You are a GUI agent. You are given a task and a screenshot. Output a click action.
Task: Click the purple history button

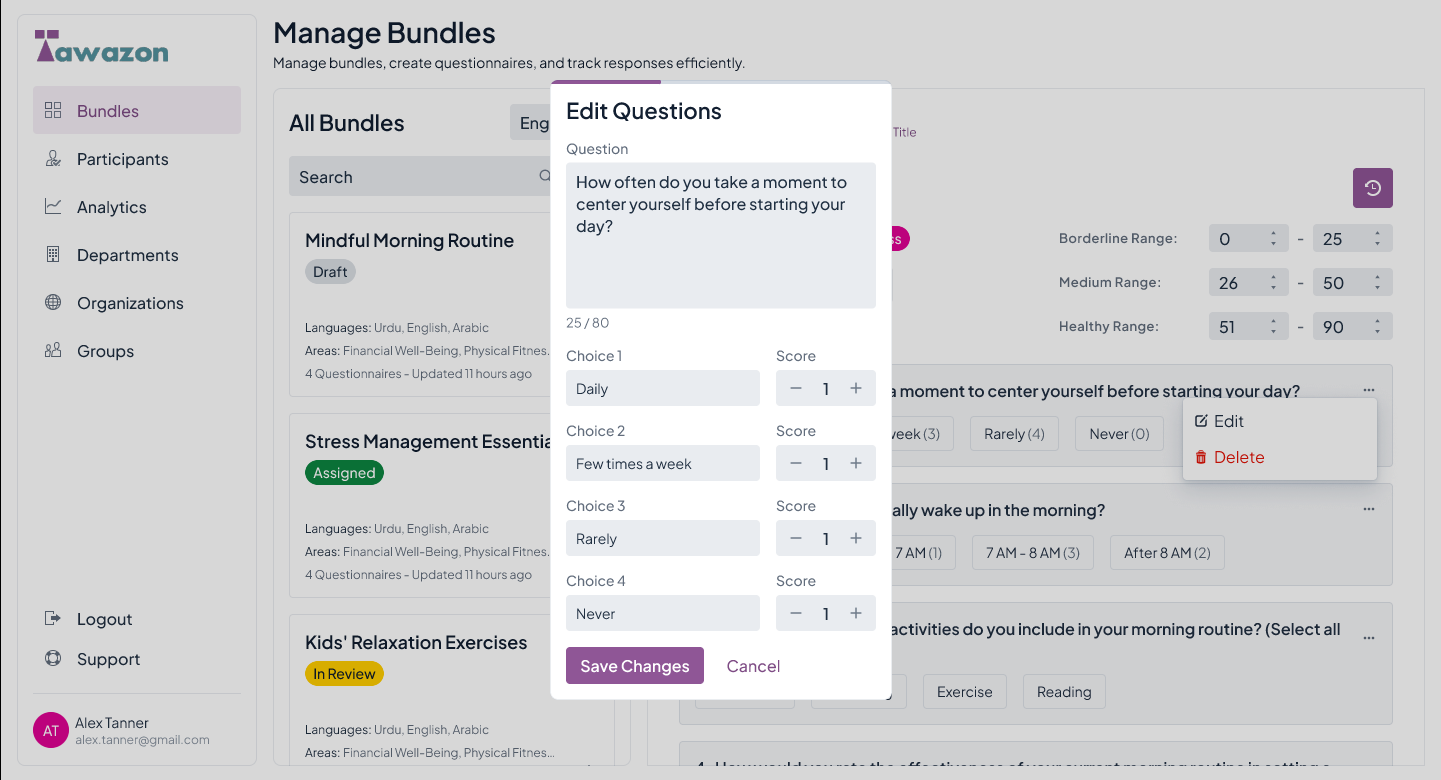tap(1372, 188)
